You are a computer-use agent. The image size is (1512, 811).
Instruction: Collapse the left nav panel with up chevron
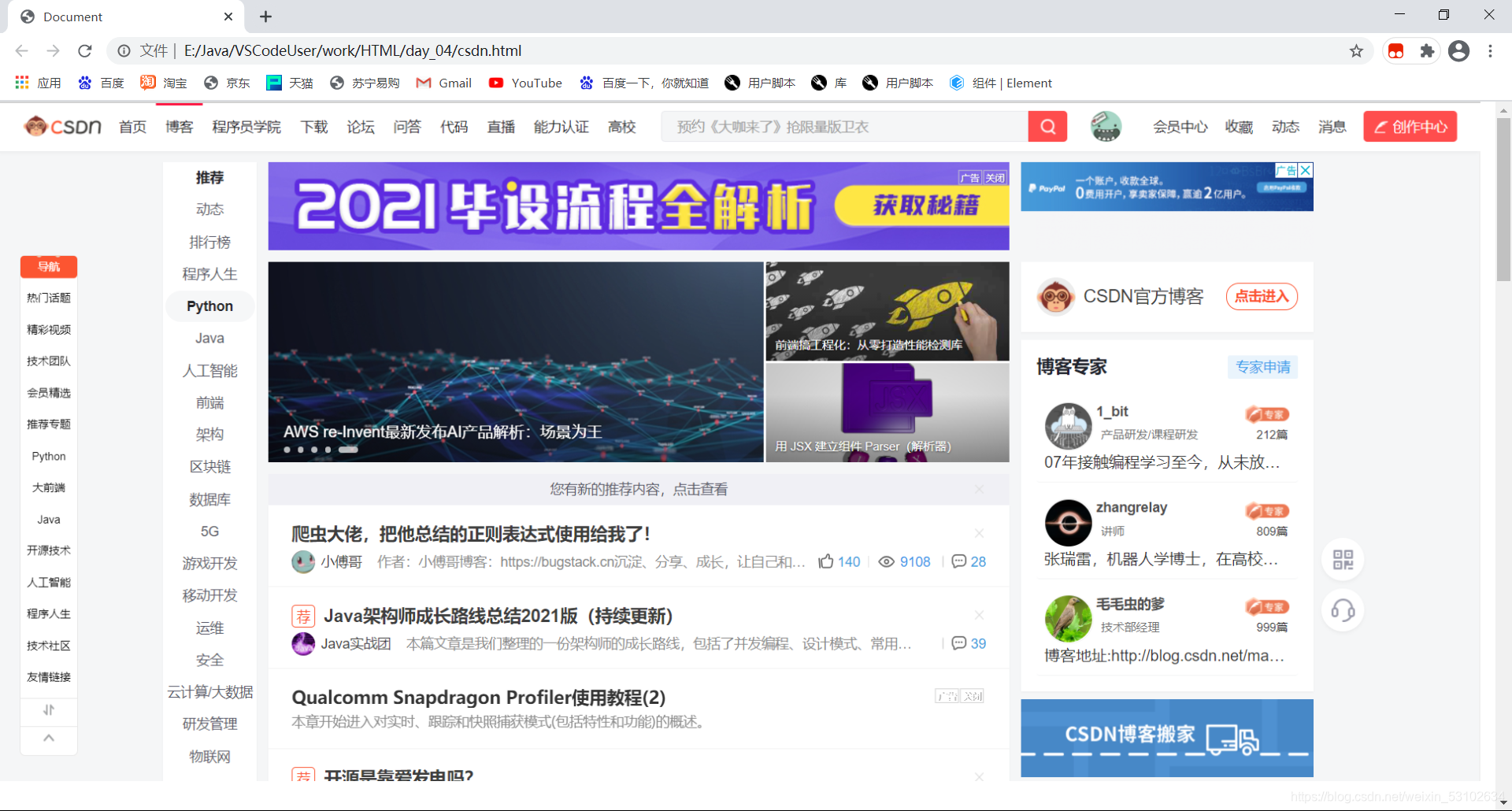[49, 738]
